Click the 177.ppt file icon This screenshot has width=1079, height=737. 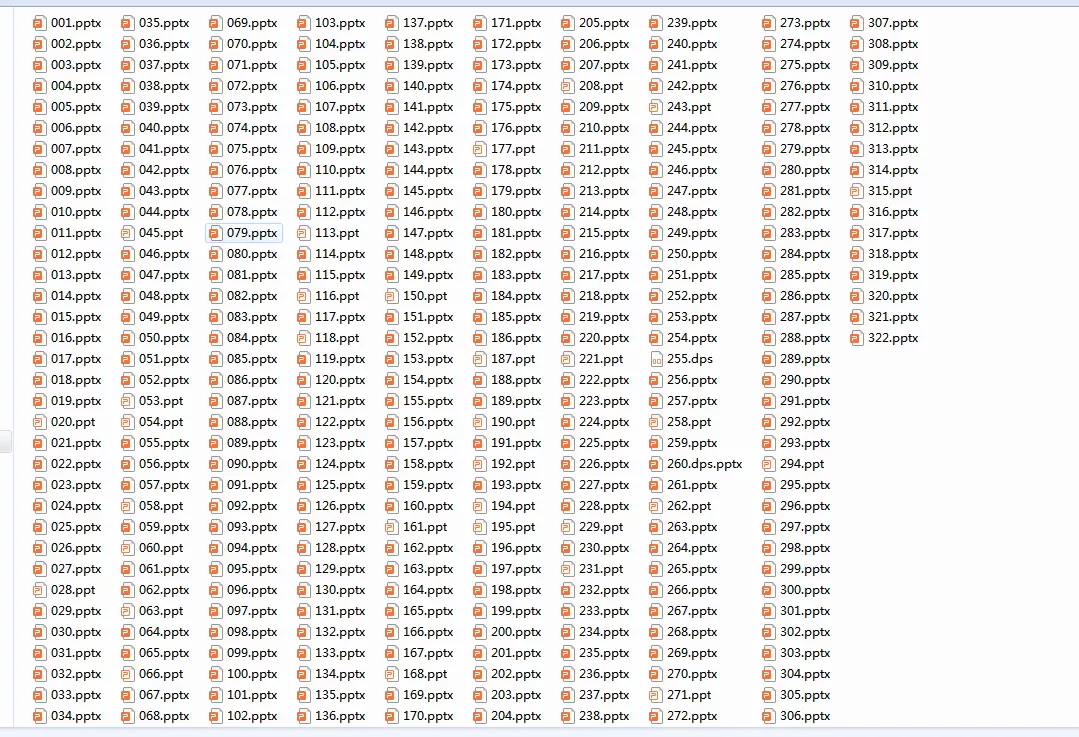point(480,149)
